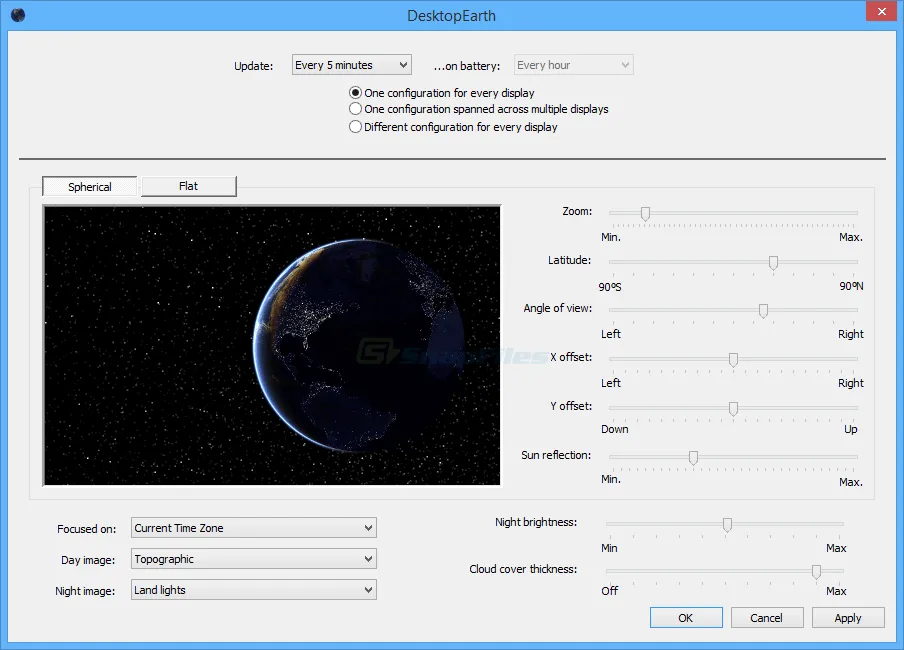Open the Day image dropdown
The image size is (904, 650).
(254, 559)
